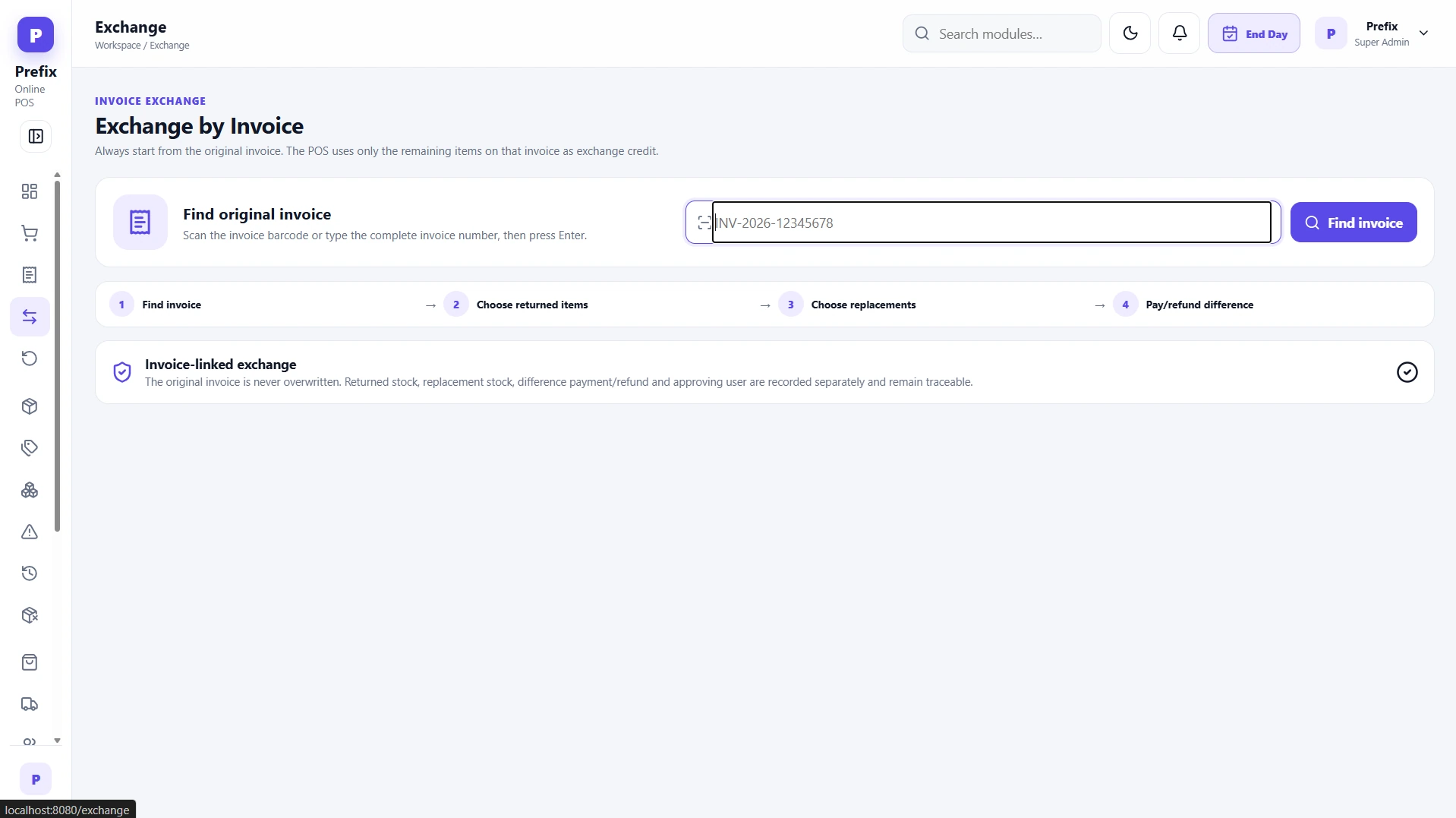Click the P user avatar in header
Image resolution: width=1456 pixels, height=818 pixels.
[1331, 33]
